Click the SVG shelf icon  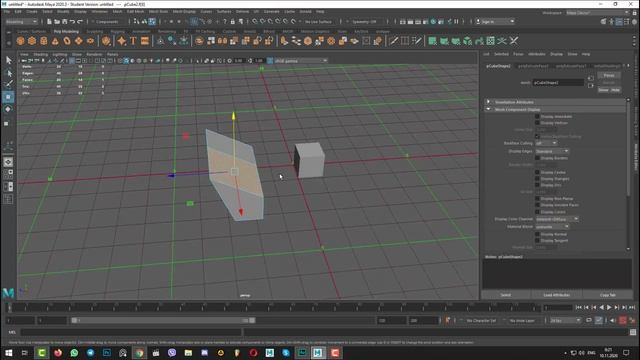(x=144, y=41)
